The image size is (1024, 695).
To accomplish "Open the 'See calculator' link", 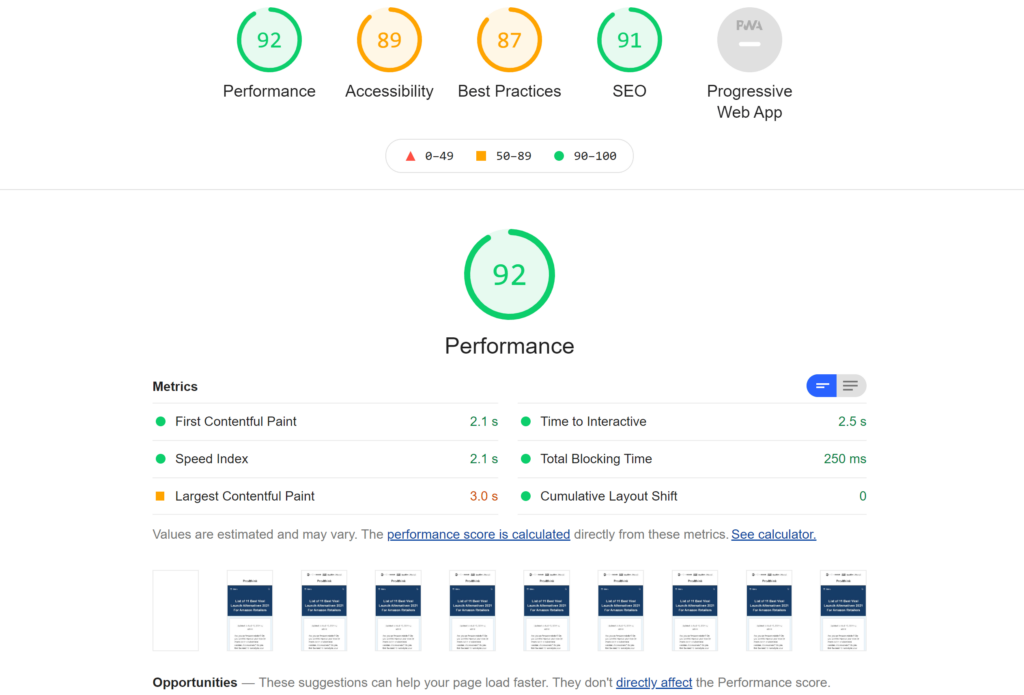I will tap(773, 535).
